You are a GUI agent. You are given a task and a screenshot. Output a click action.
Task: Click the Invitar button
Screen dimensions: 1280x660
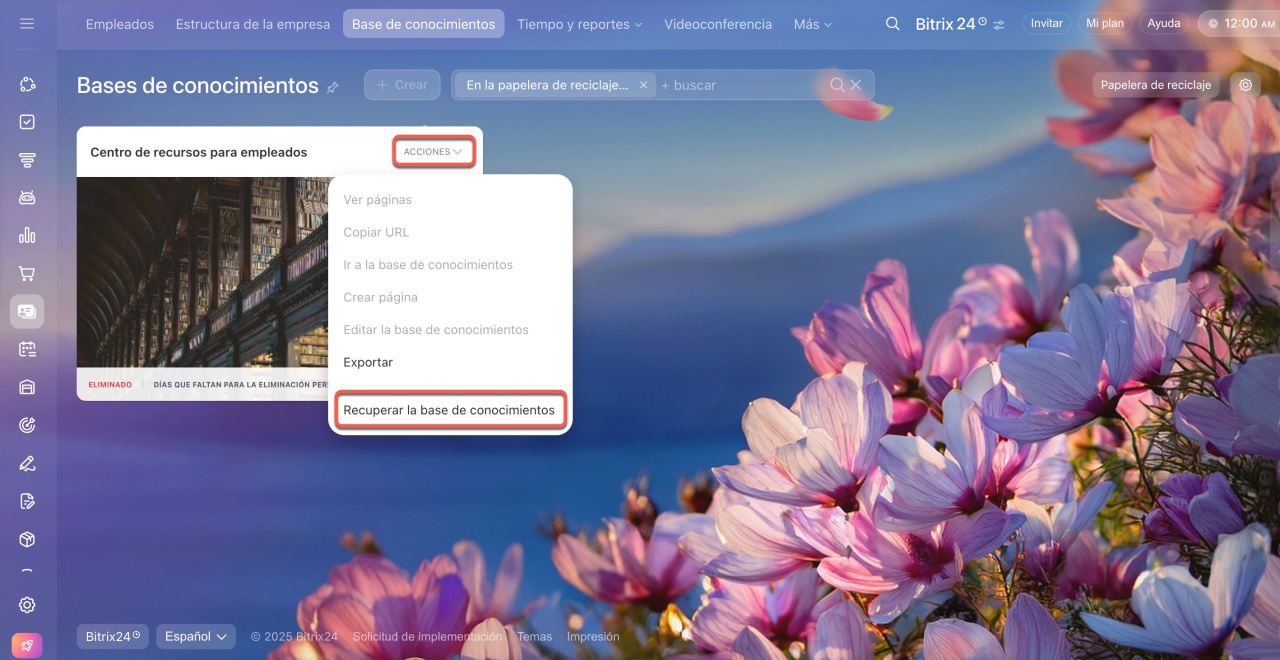(1046, 23)
